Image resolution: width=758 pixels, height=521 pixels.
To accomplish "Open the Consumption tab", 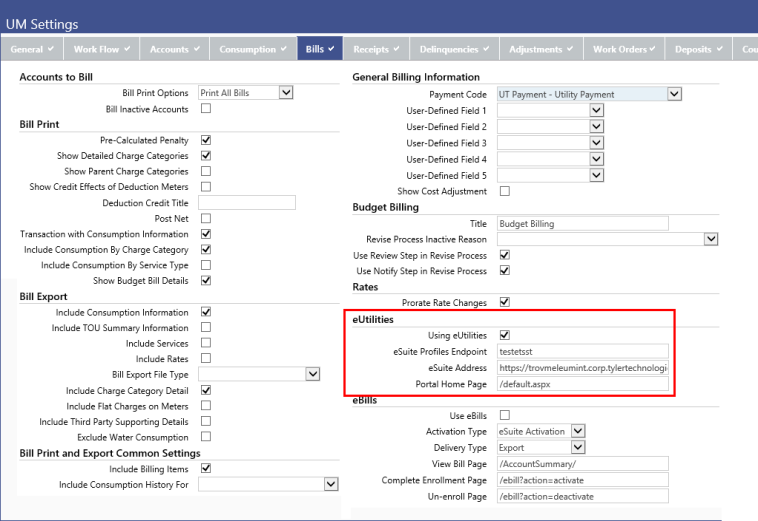I will (x=254, y=49).
